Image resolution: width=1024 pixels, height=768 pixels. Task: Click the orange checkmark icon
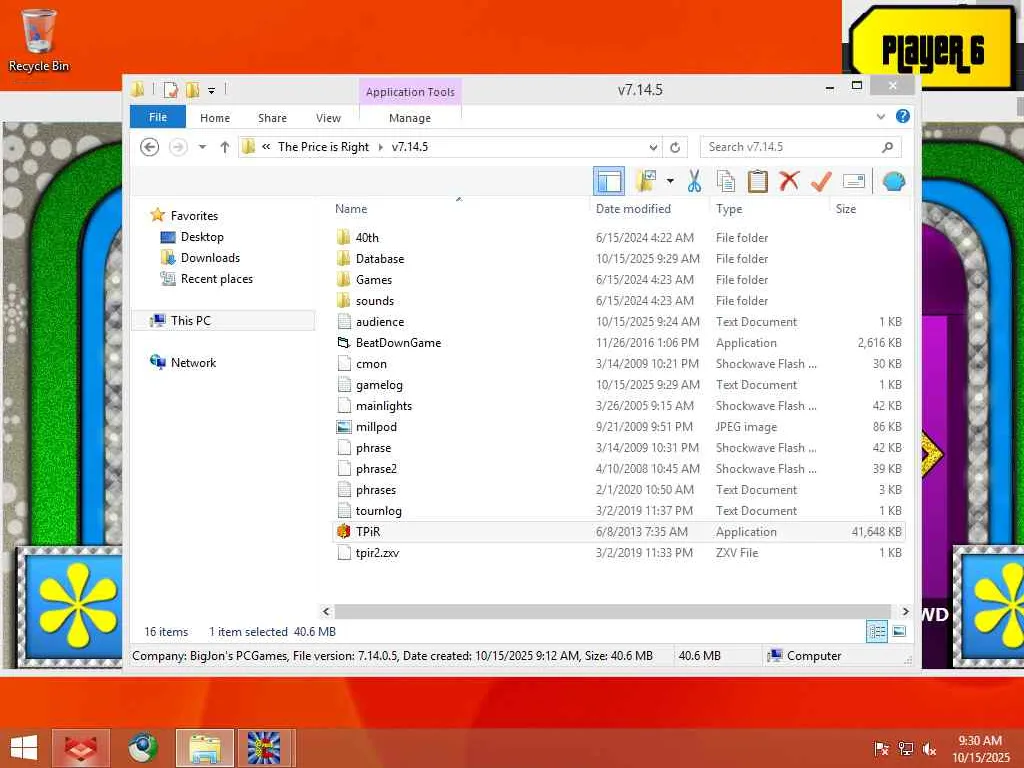click(822, 181)
